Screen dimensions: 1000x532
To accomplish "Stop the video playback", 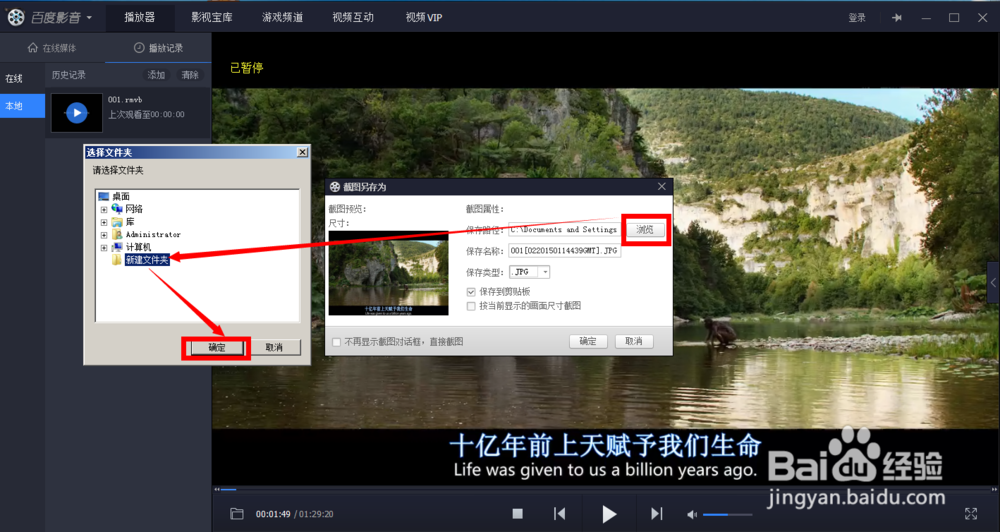I will point(518,514).
